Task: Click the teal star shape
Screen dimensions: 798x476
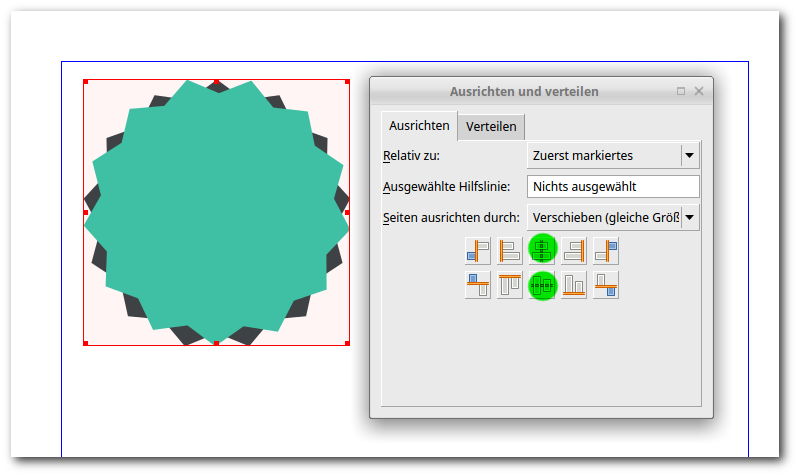Action: (216, 210)
